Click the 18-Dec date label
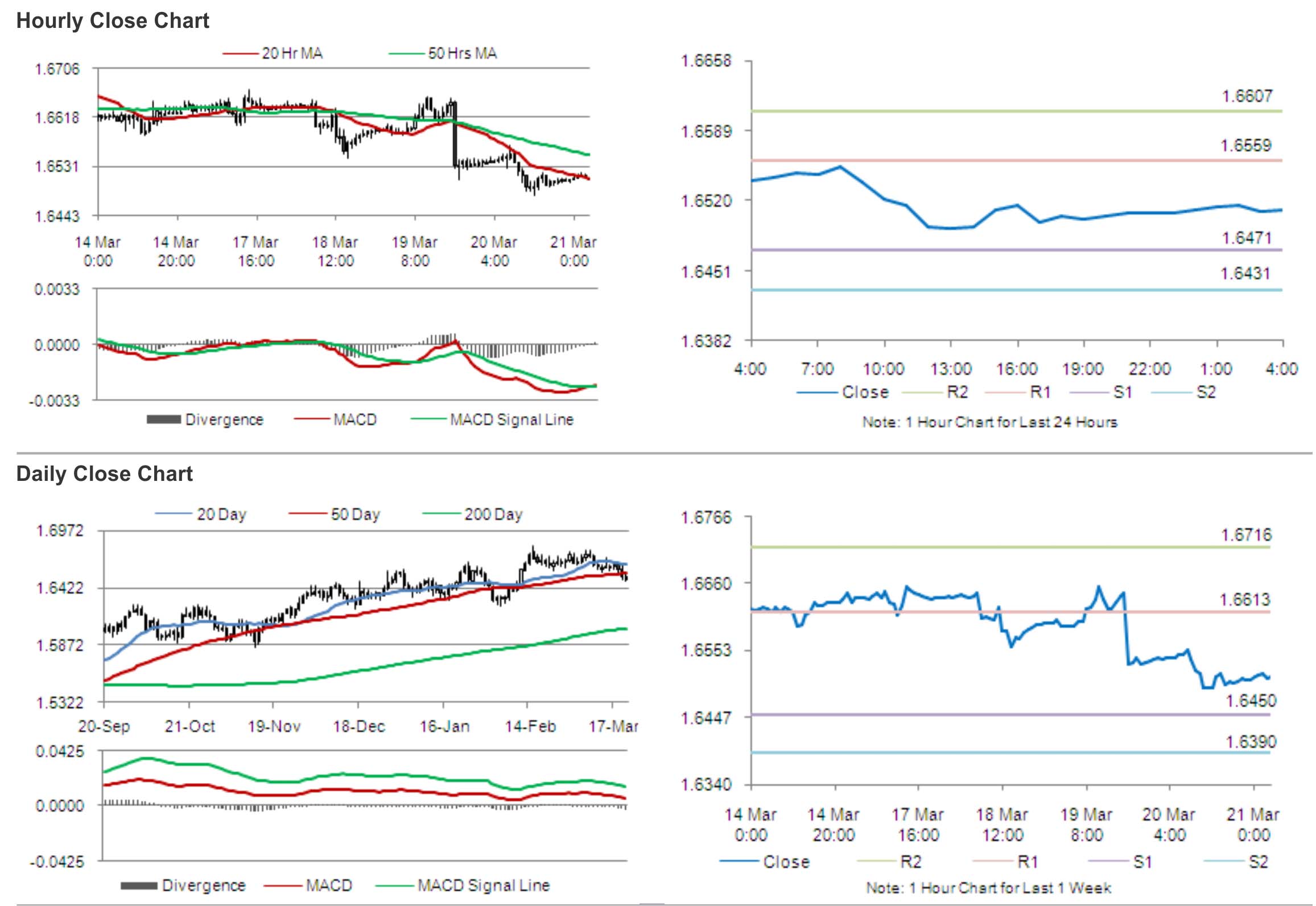The width and height of the screenshot is (1316, 906). 359,727
